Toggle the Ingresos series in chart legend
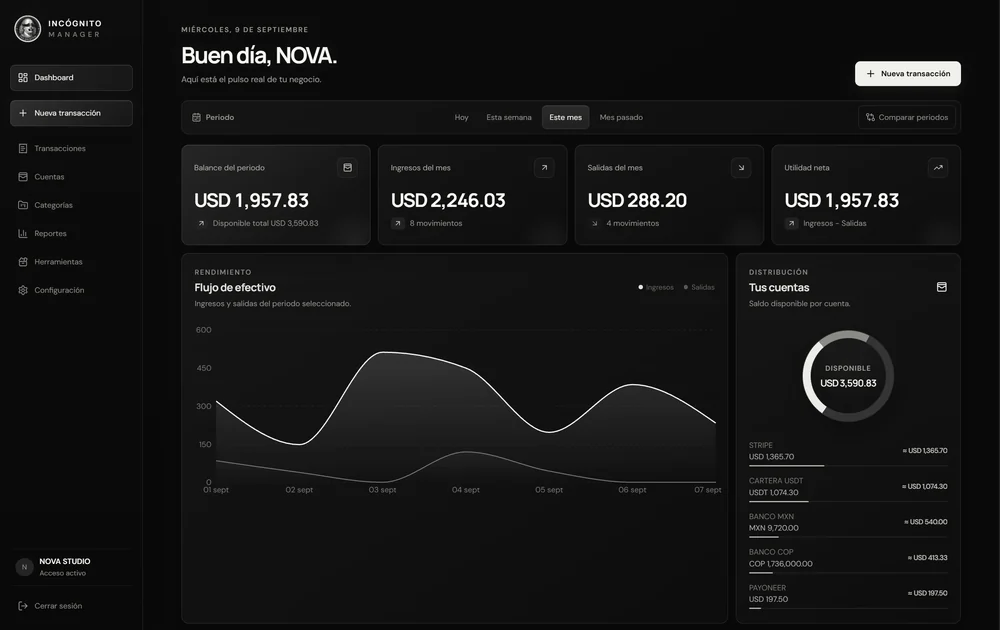Image resolution: width=1000 pixels, height=630 pixels. coord(656,288)
